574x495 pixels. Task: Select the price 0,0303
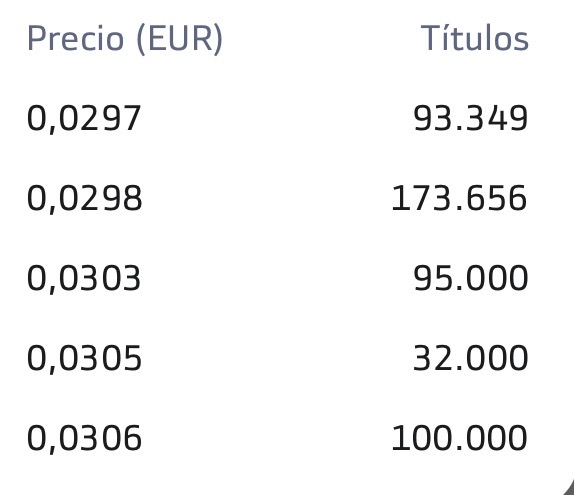[84, 279]
